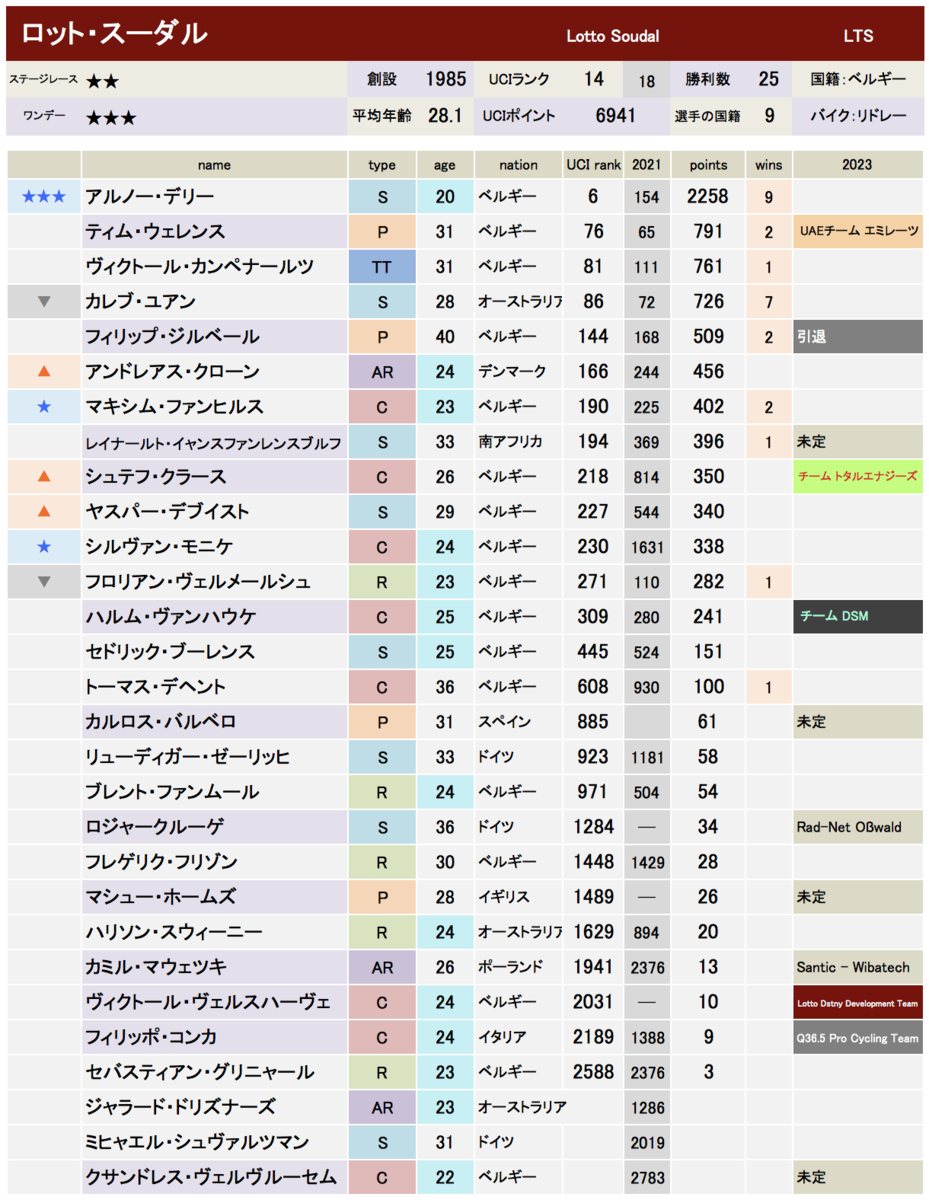The width and height of the screenshot is (929, 1200).
Task: Select rider name クサンドレス・ヴェルヴルーセム
Action: pos(210,1177)
